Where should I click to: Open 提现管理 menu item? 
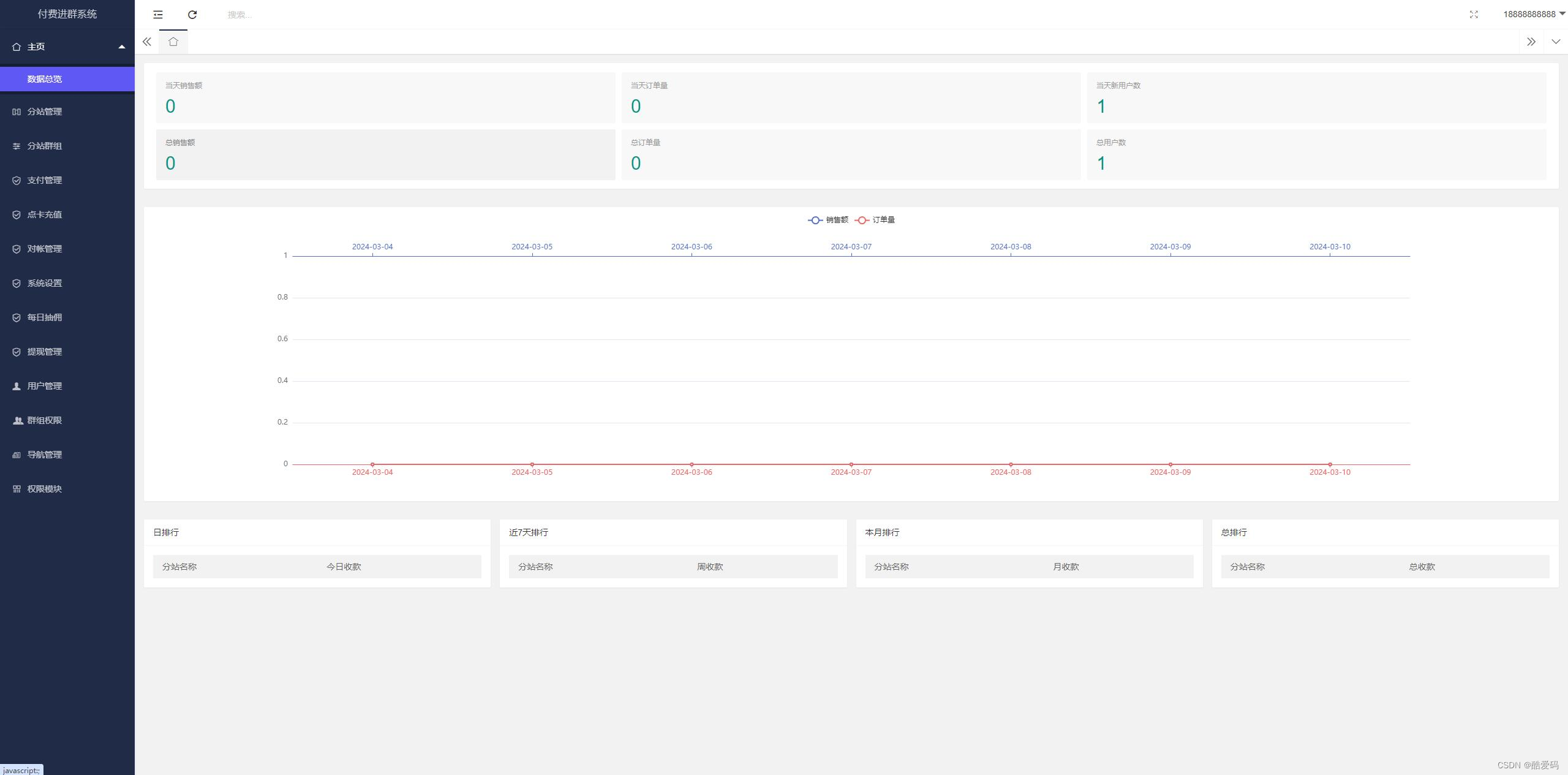67,352
